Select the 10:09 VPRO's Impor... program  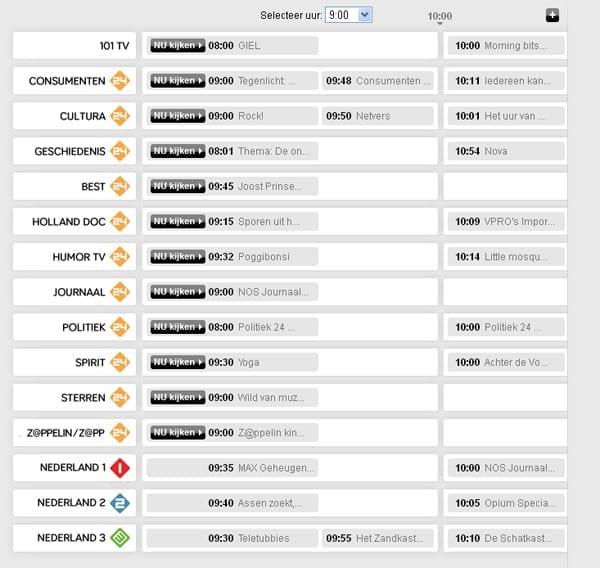click(506, 222)
